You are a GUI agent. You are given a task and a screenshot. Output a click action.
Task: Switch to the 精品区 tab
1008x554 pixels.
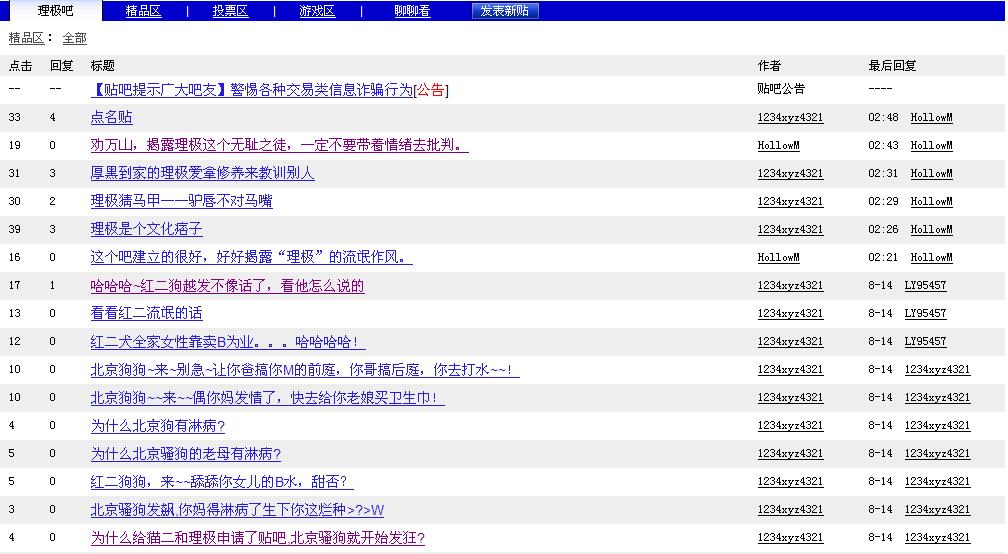(x=143, y=11)
